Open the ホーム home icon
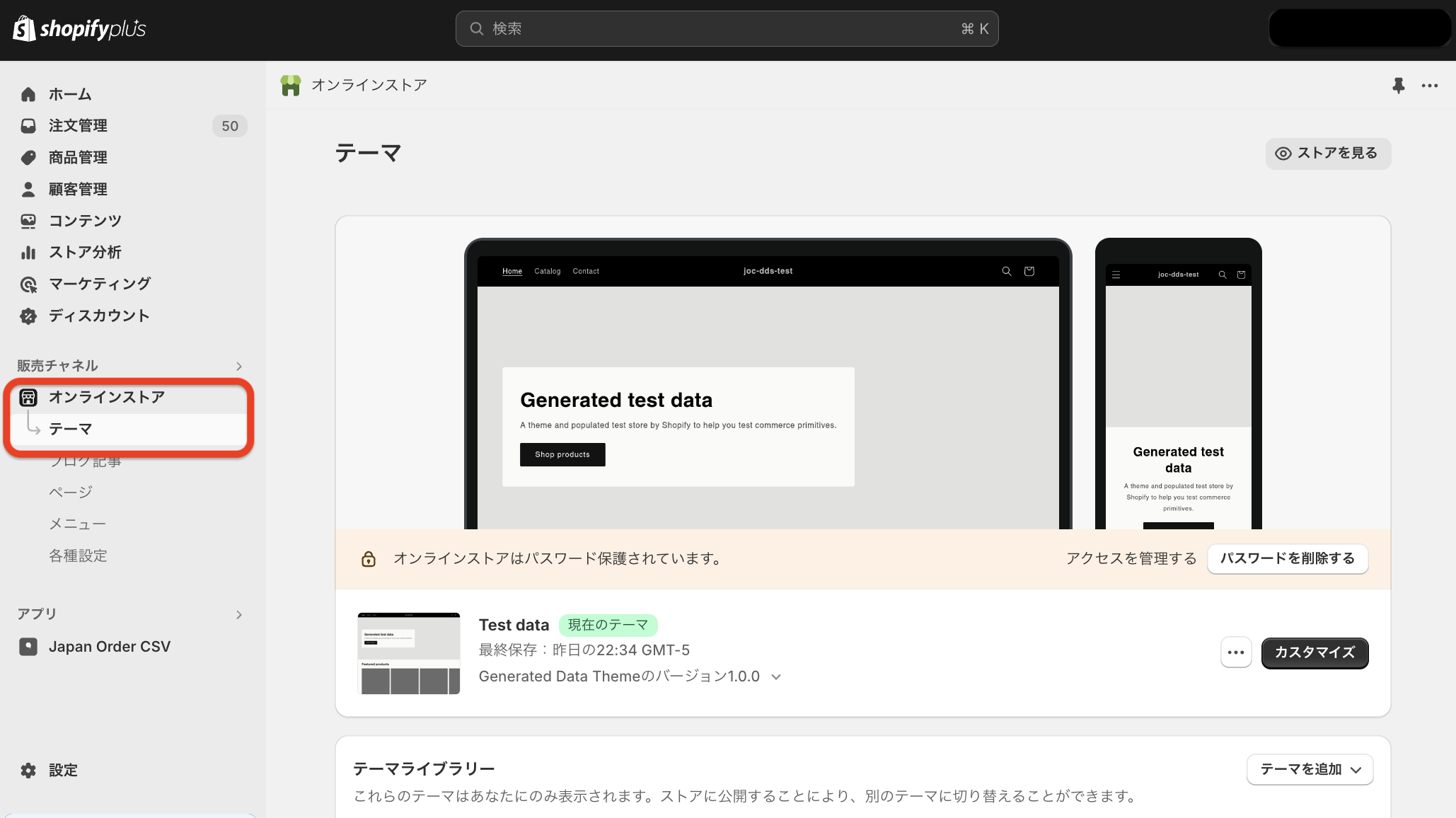The width and height of the screenshot is (1456, 818). pyautogui.click(x=28, y=94)
